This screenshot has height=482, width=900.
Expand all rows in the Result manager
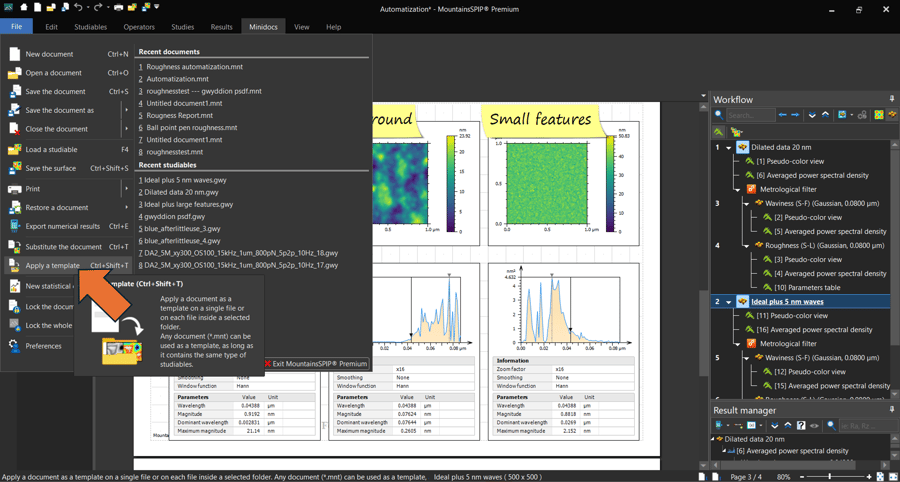775,425
